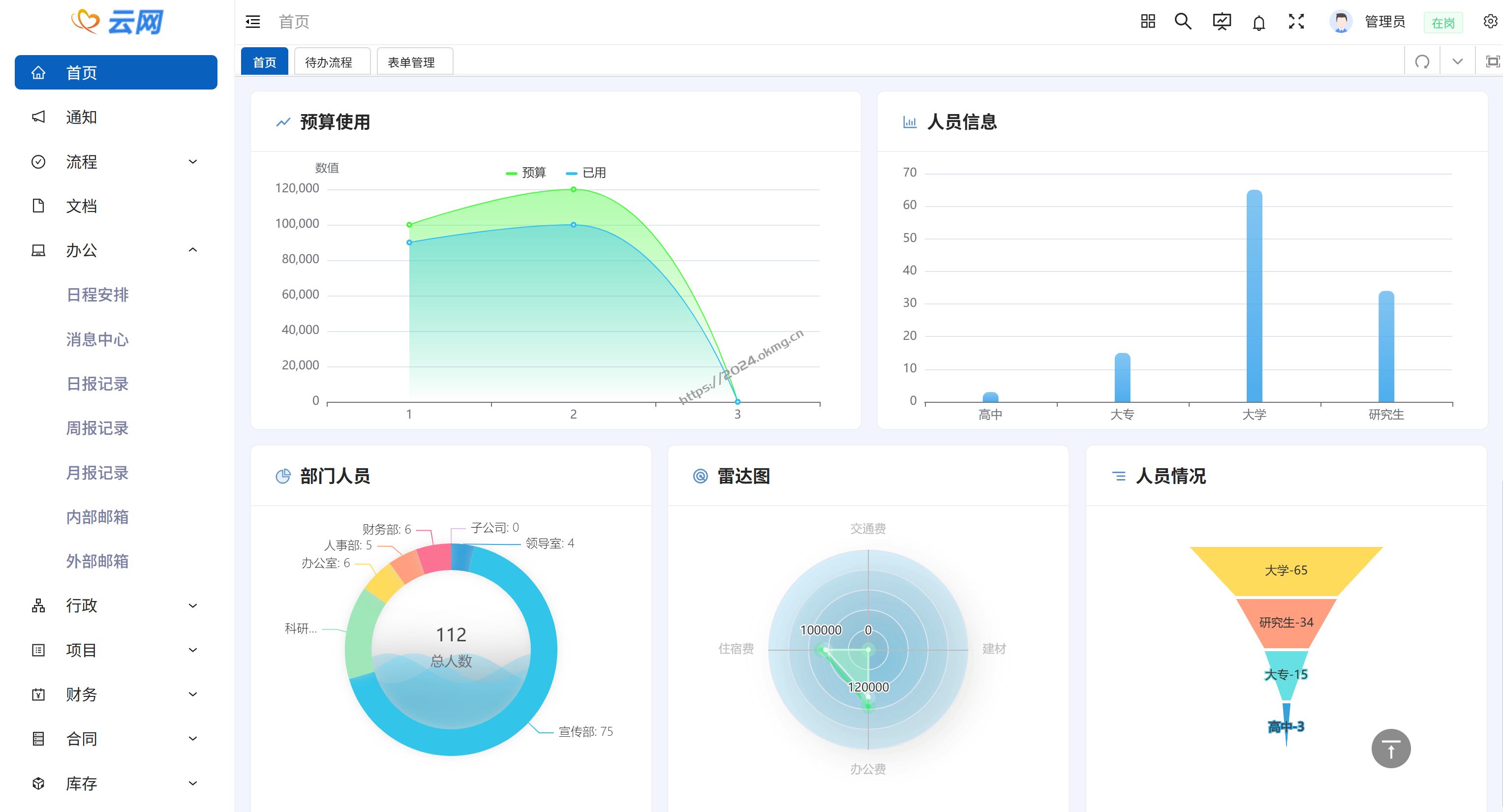Open the tab options dropdown chevron
The image size is (1503, 812).
1457,60
